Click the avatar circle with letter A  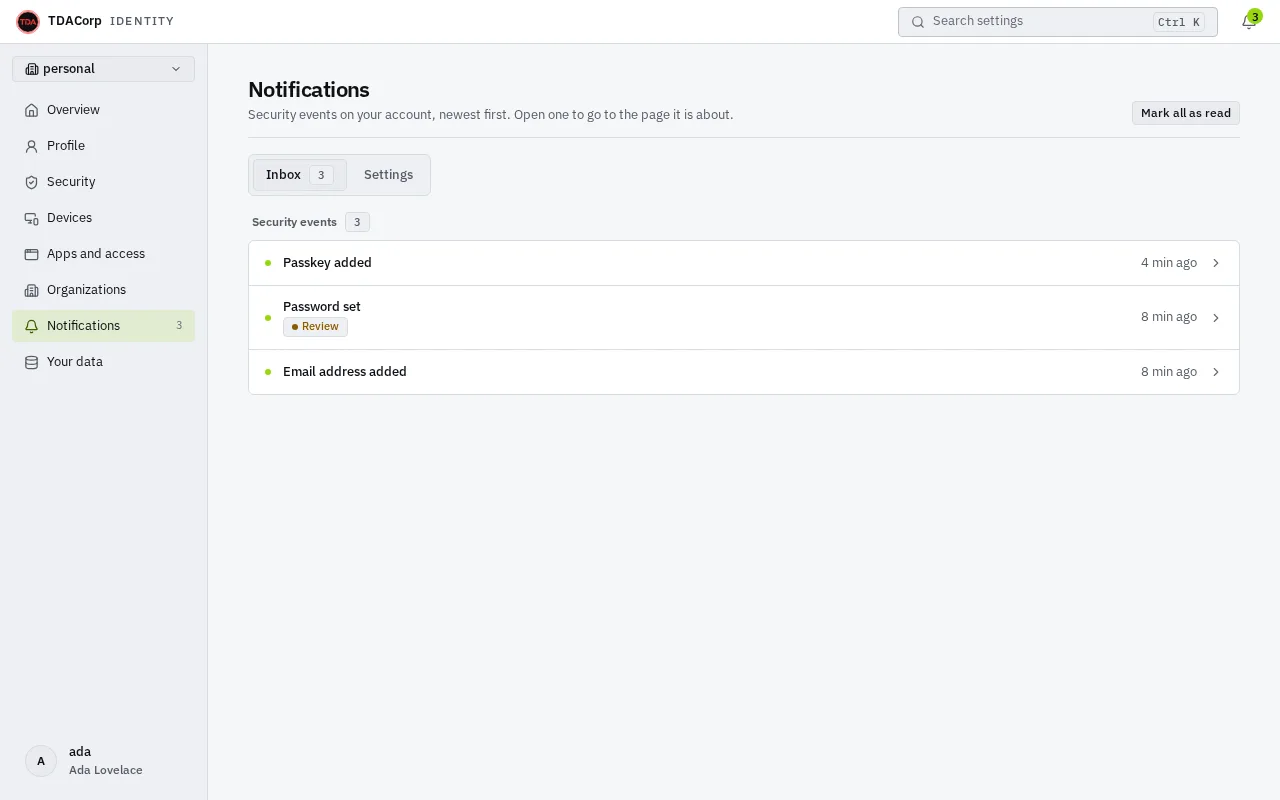click(41, 761)
